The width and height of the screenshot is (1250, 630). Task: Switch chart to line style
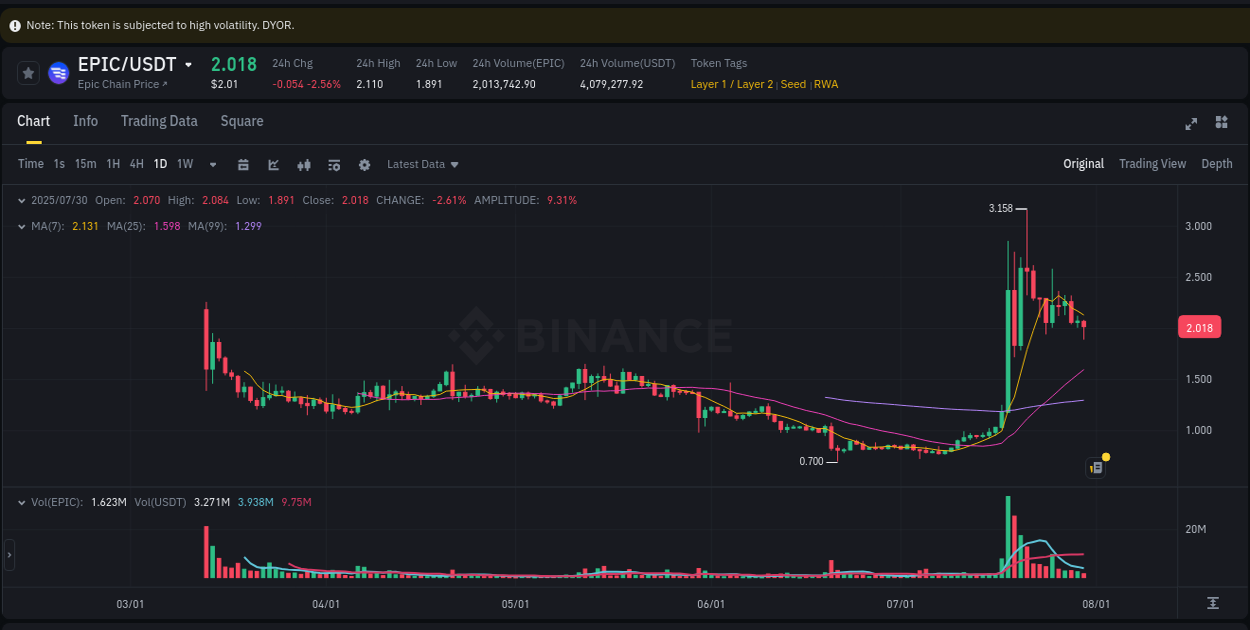[273, 164]
